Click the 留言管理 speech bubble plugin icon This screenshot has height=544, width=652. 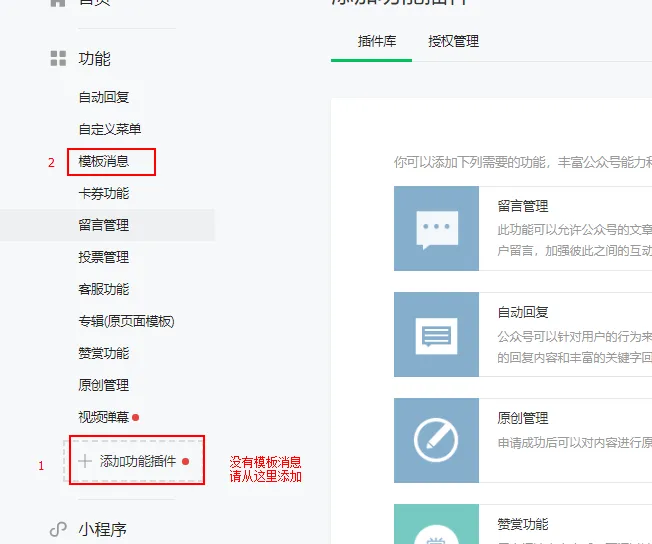tap(436, 229)
